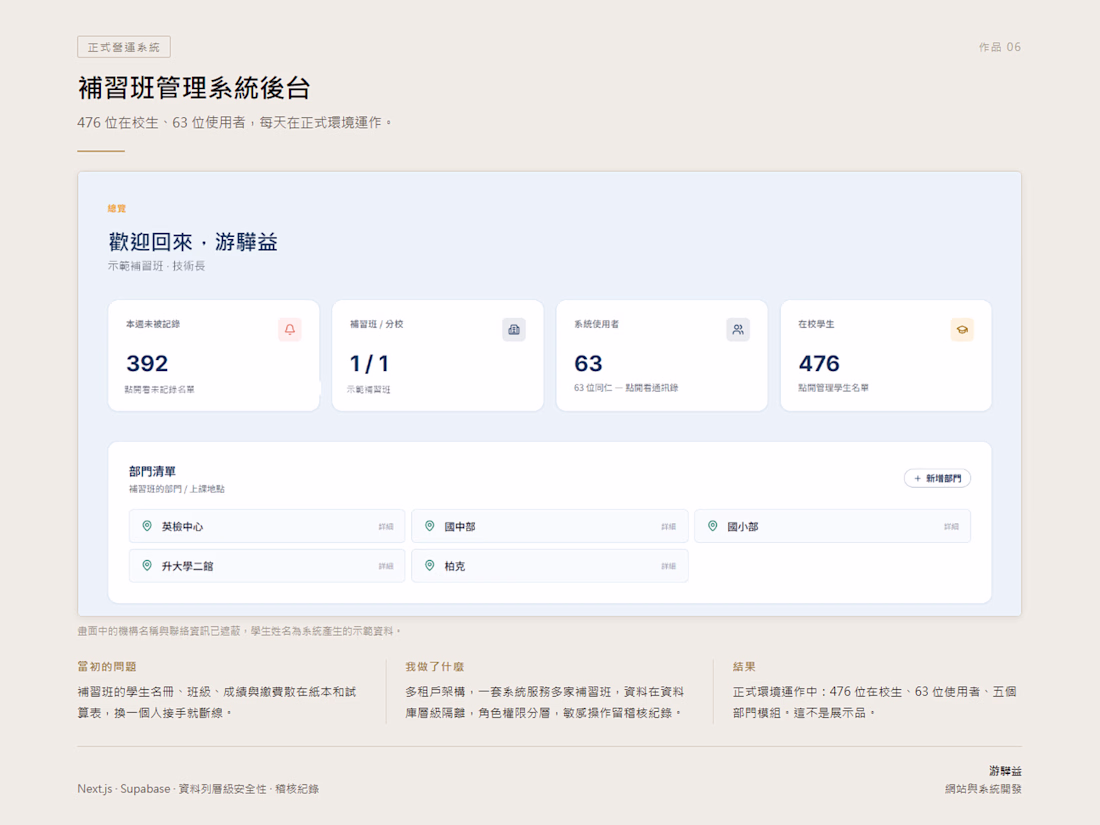
Task: Open the 系統使用者 63 card
Action: click(x=662, y=356)
